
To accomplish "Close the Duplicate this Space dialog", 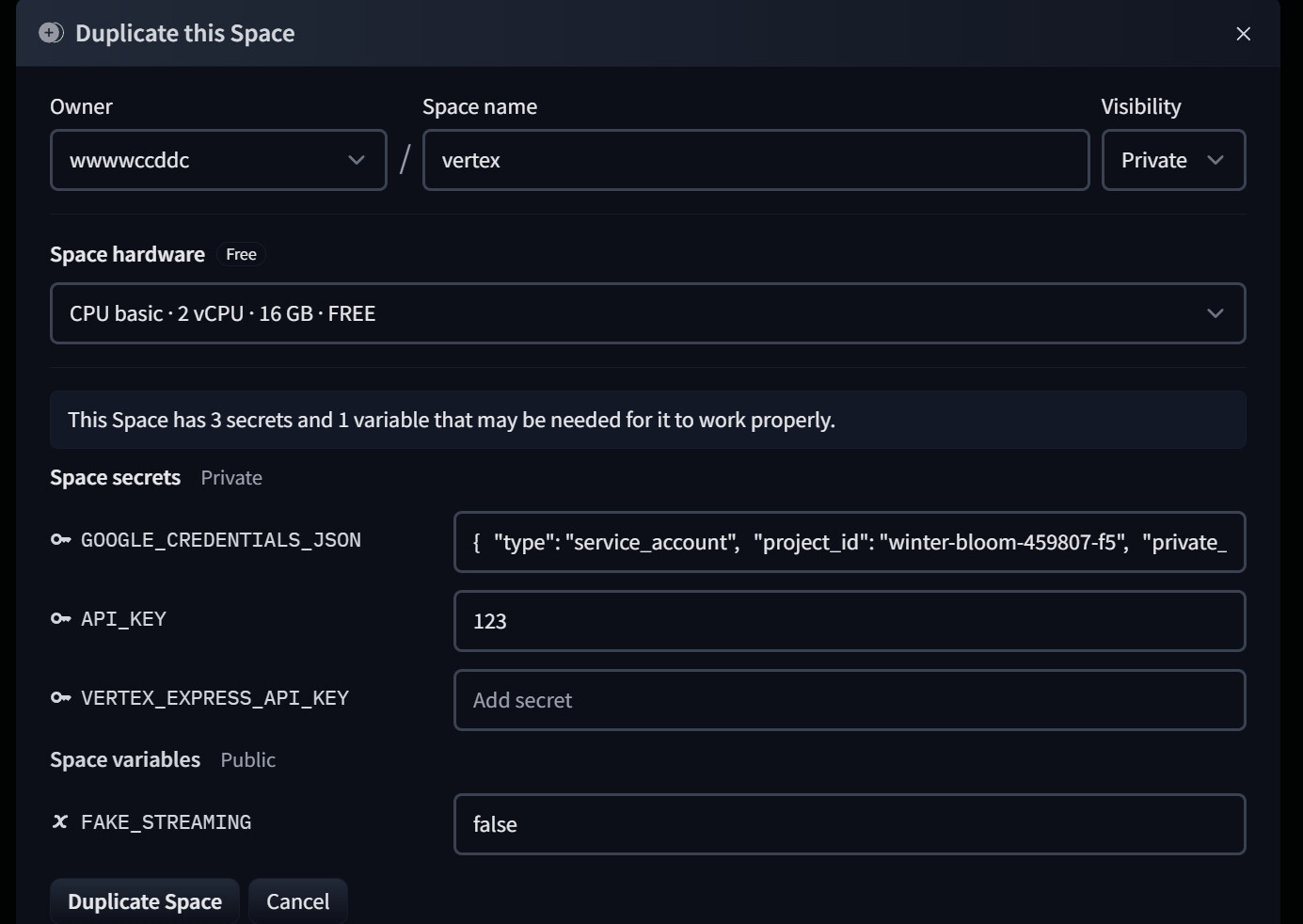I will (x=1243, y=34).
